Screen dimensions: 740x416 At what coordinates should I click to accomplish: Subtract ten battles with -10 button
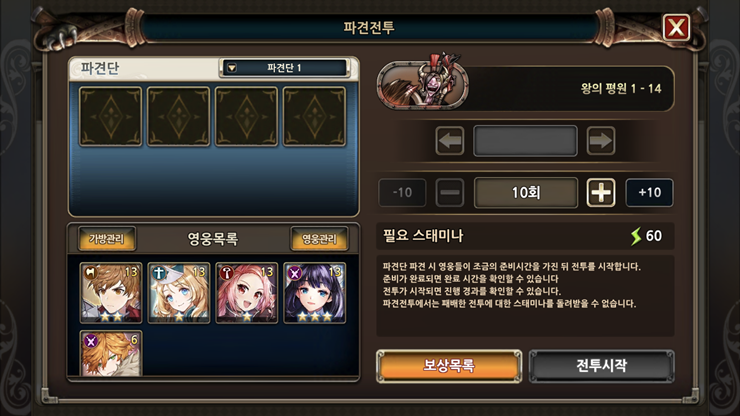(402, 193)
